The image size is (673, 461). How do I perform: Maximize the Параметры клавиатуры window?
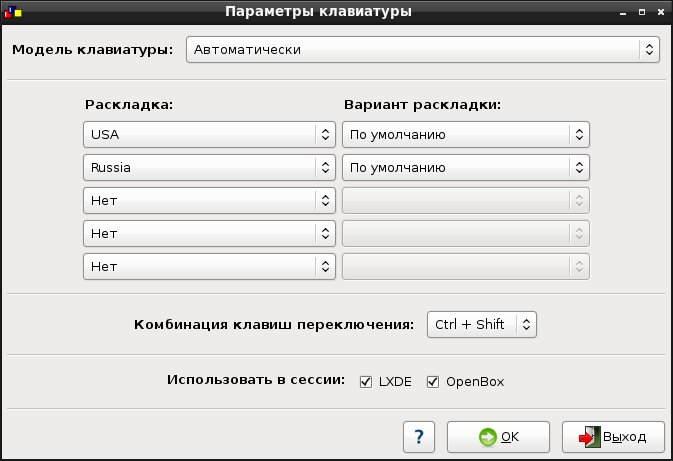[642, 12]
